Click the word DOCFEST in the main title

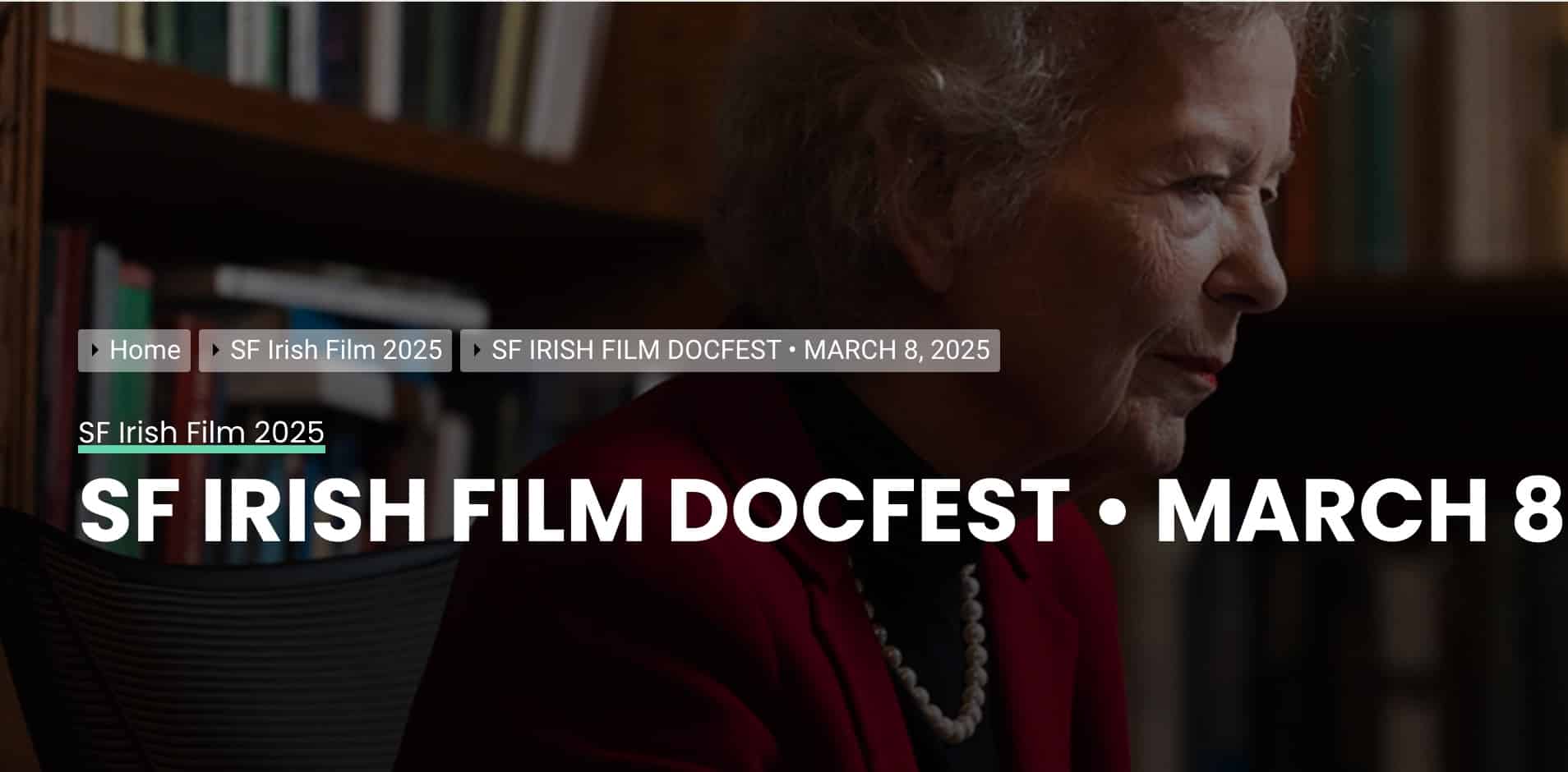coord(868,509)
